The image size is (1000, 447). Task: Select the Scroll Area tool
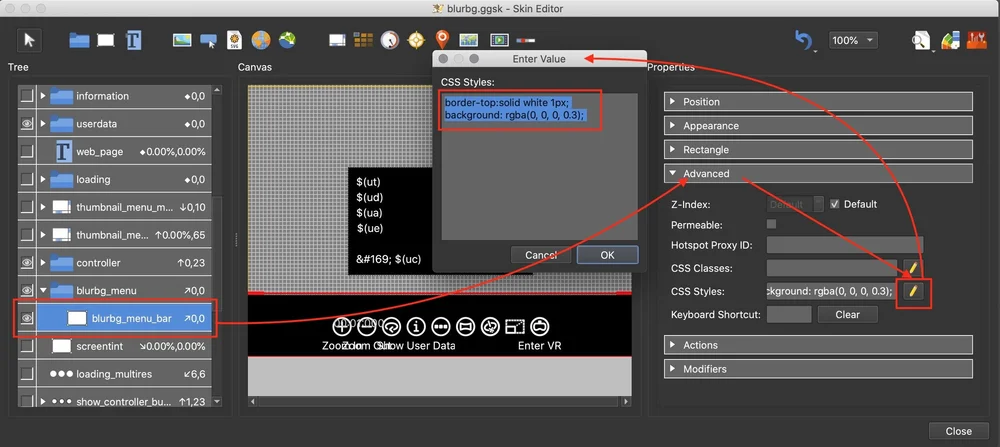click(x=337, y=40)
